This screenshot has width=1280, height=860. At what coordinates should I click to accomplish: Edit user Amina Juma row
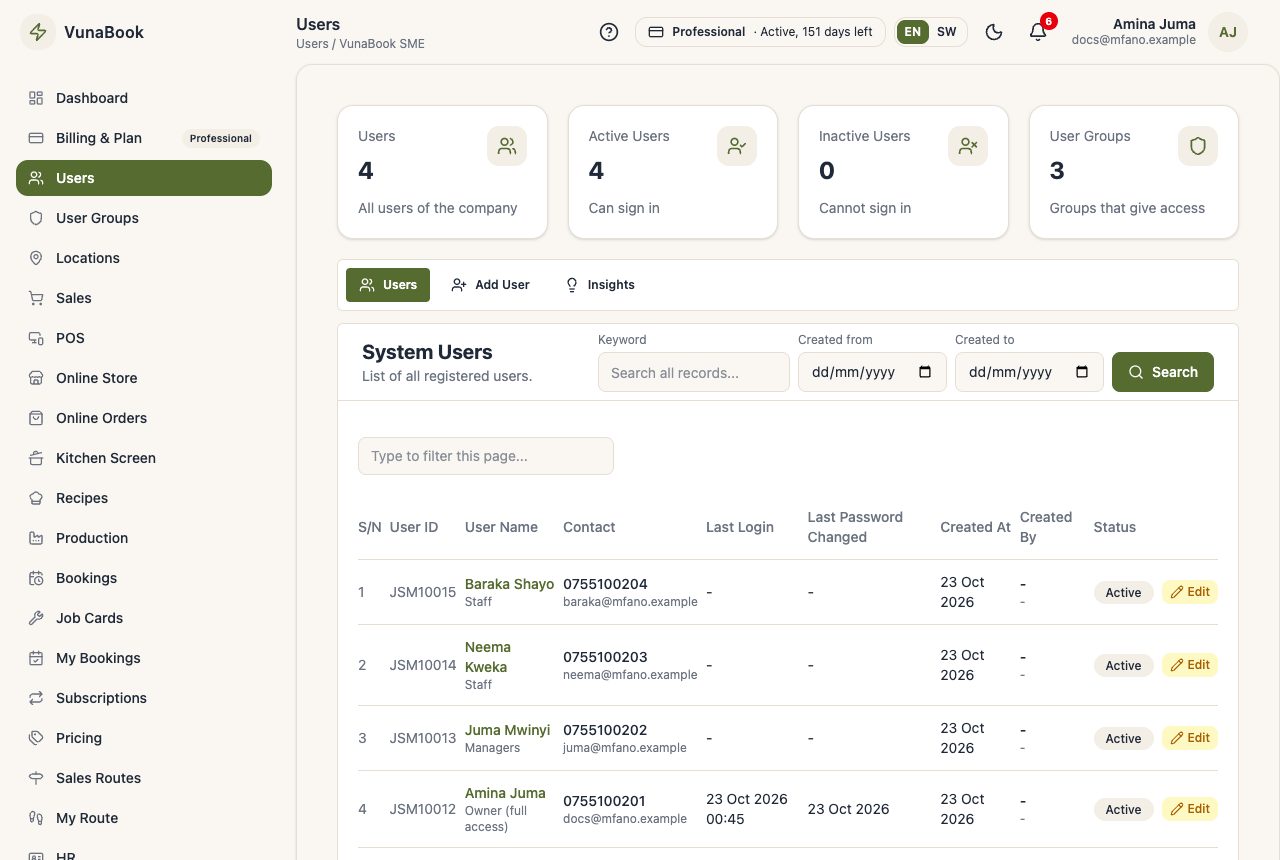[x=1190, y=809]
